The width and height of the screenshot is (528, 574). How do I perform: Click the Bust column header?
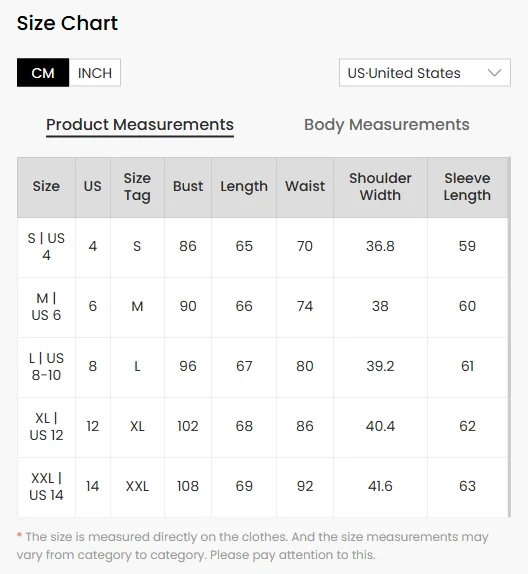coord(188,186)
